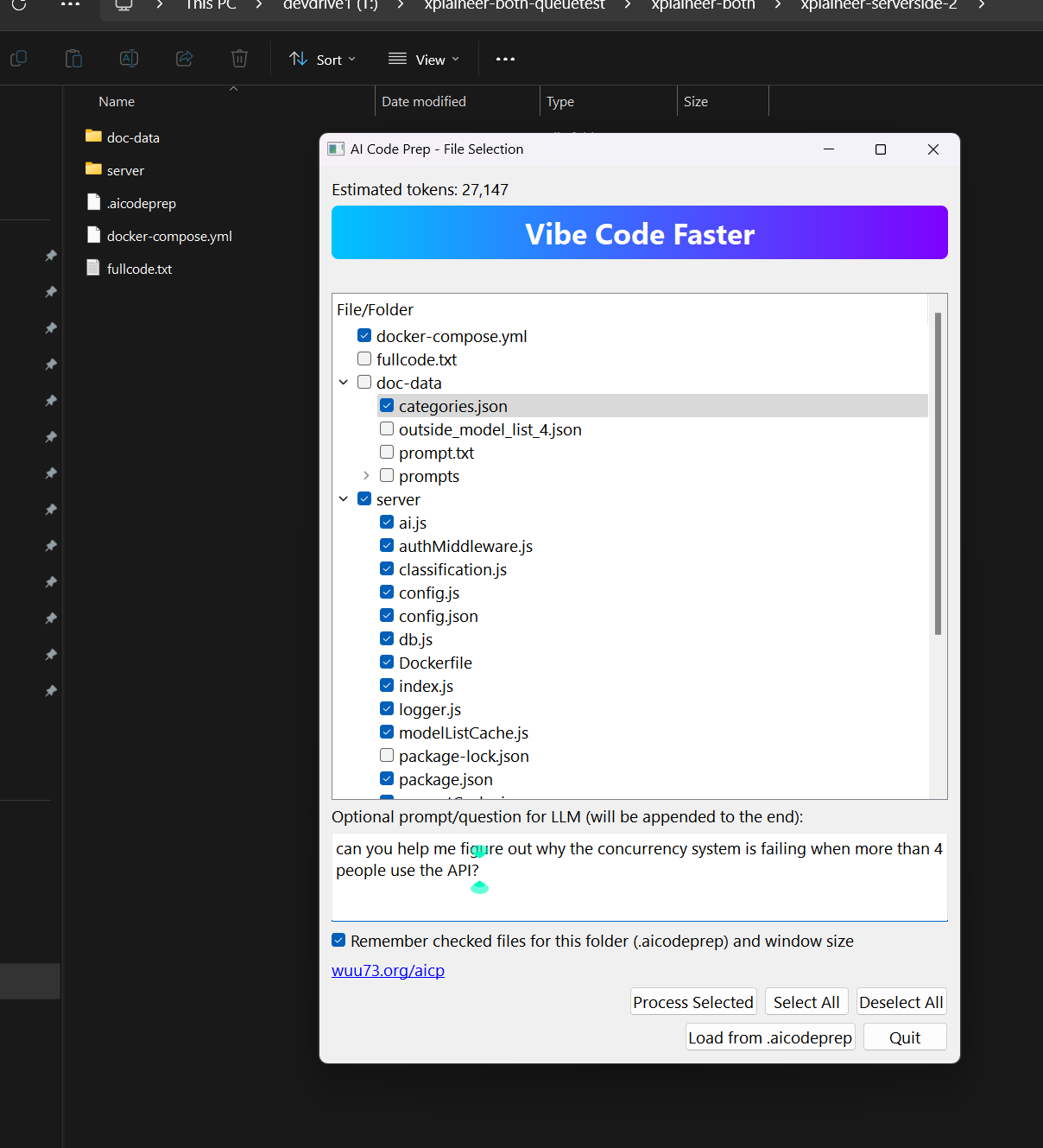Click the Rename icon in Explorer toolbar

[x=129, y=59]
